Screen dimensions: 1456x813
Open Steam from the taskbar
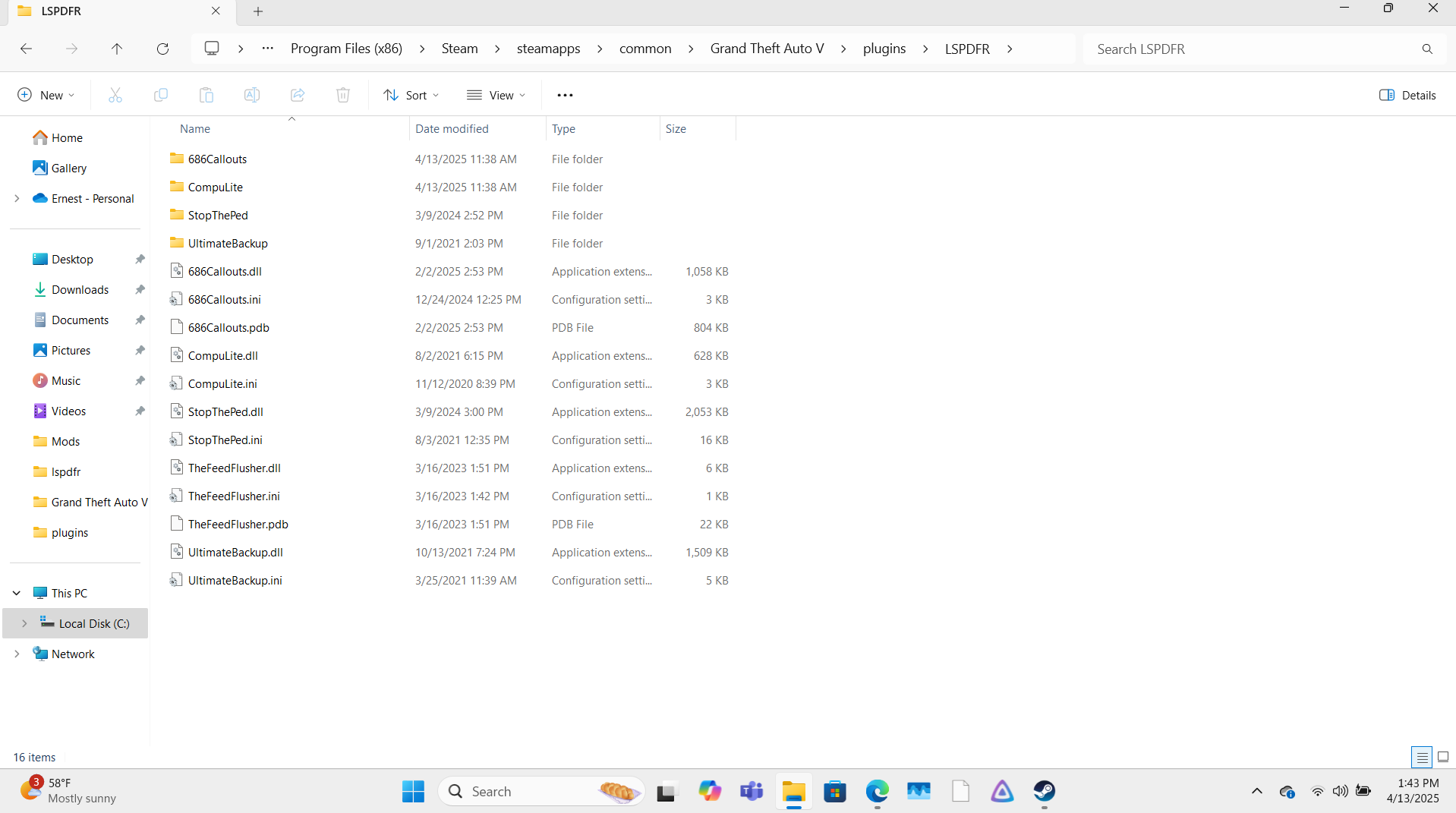tap(1045, 791)
